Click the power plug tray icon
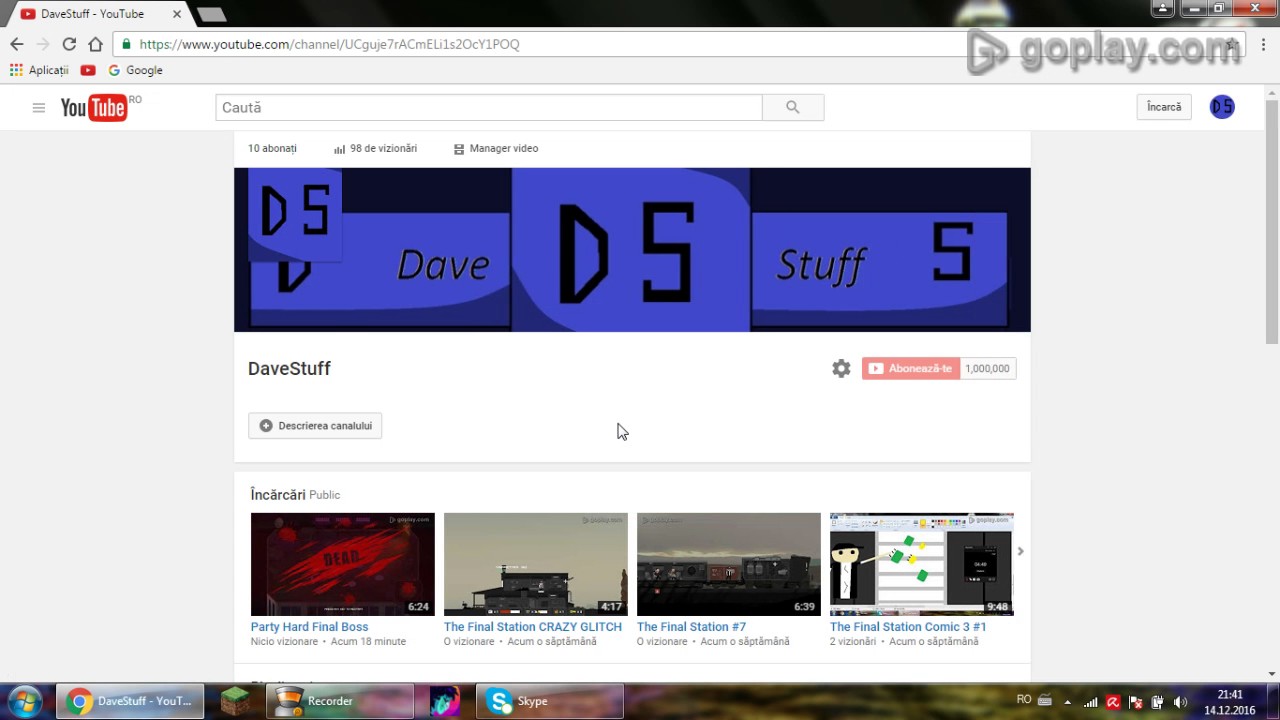Screen dimensions: 1280x720 [1157, 702]
